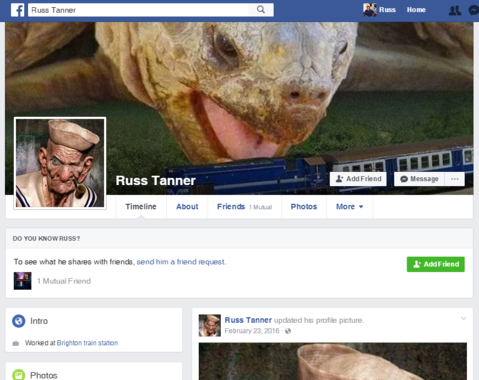Click Add Friend button on cover photo

[x=358, y=179]
